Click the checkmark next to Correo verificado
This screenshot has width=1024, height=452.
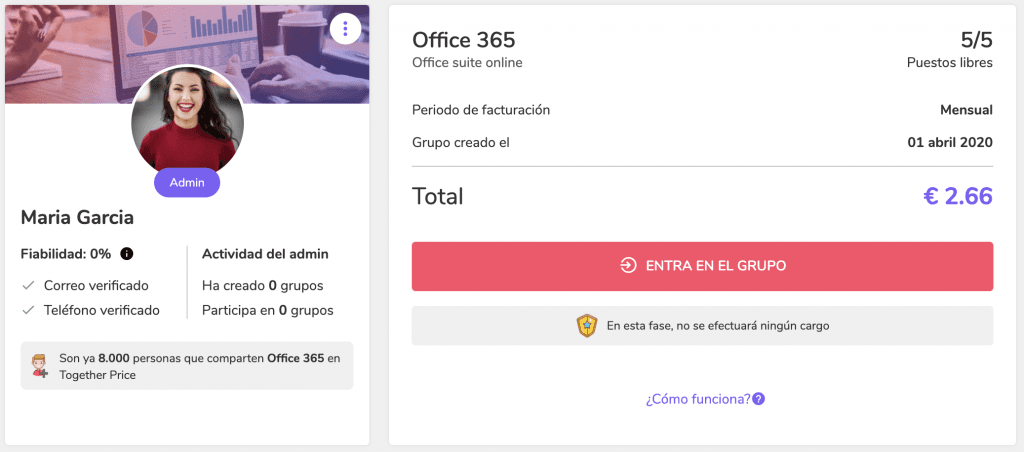pyautogui.click(x=28, y=285)
